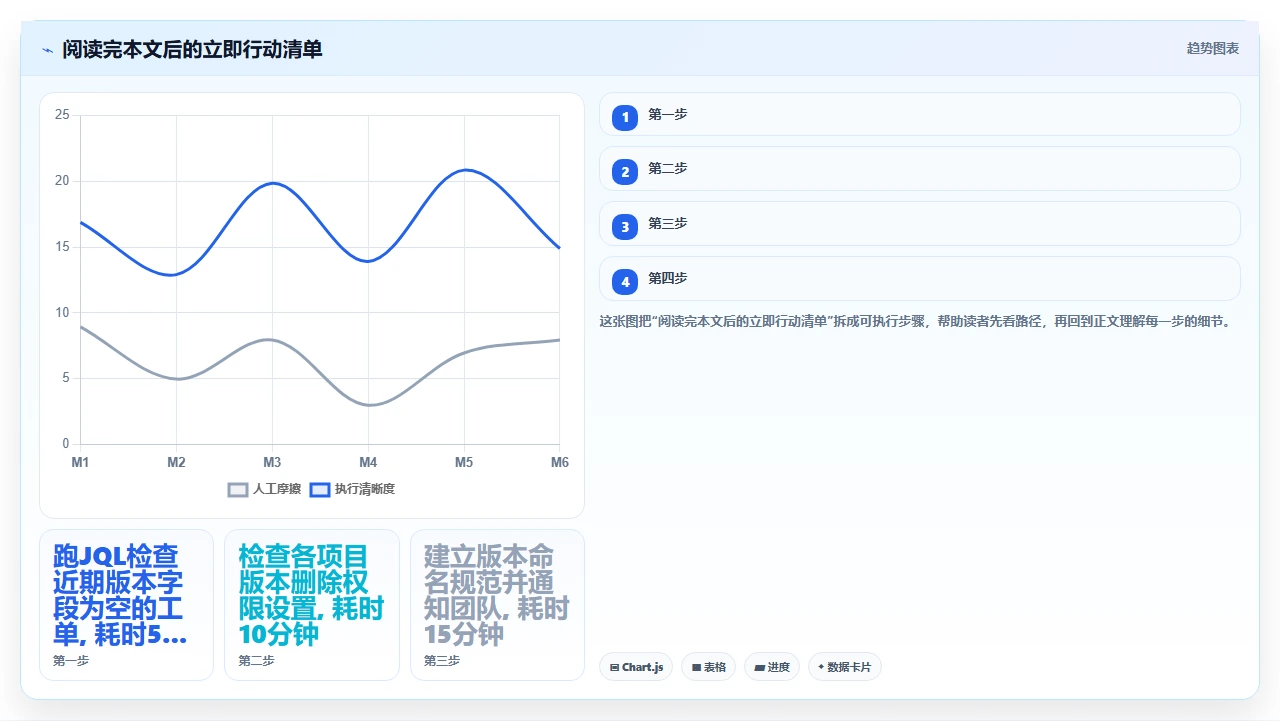Viewport: 1280px width, 721px height.
Task: Click the 检查各项目版本删除权限 data card
Action: (x=312, y=605)
